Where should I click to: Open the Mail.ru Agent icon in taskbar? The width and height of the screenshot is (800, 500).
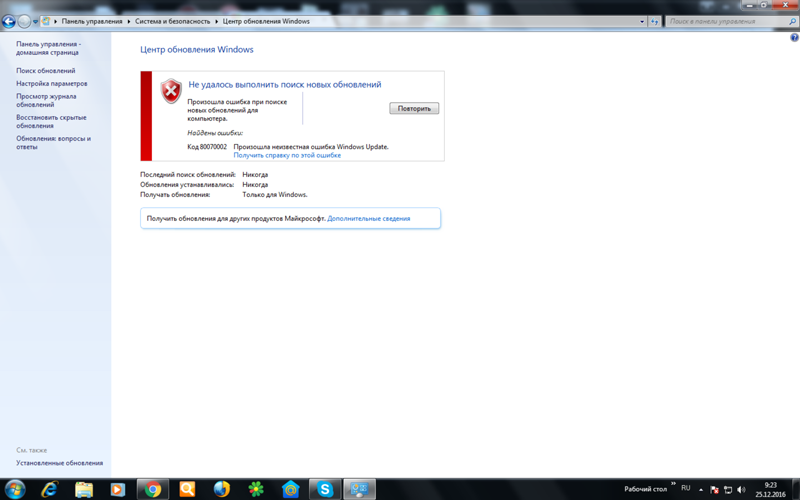290,489
